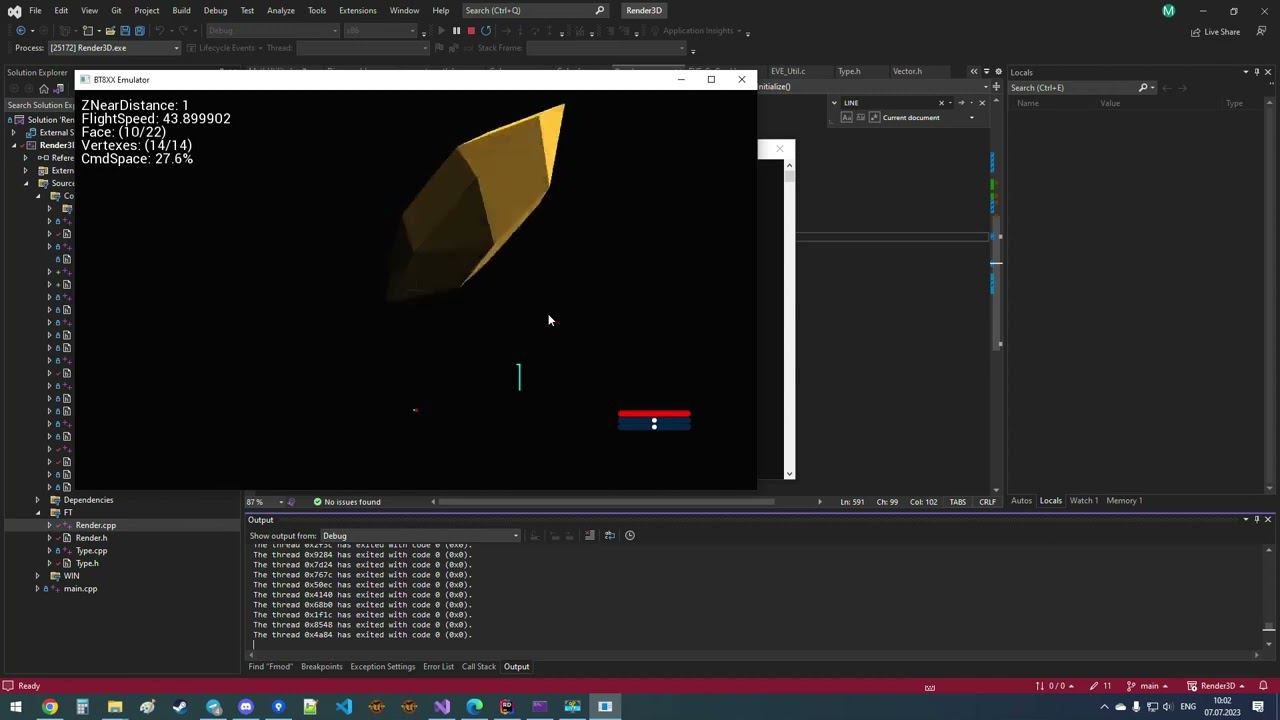
Task: Open the Debug menu
Action: point(215,10)
